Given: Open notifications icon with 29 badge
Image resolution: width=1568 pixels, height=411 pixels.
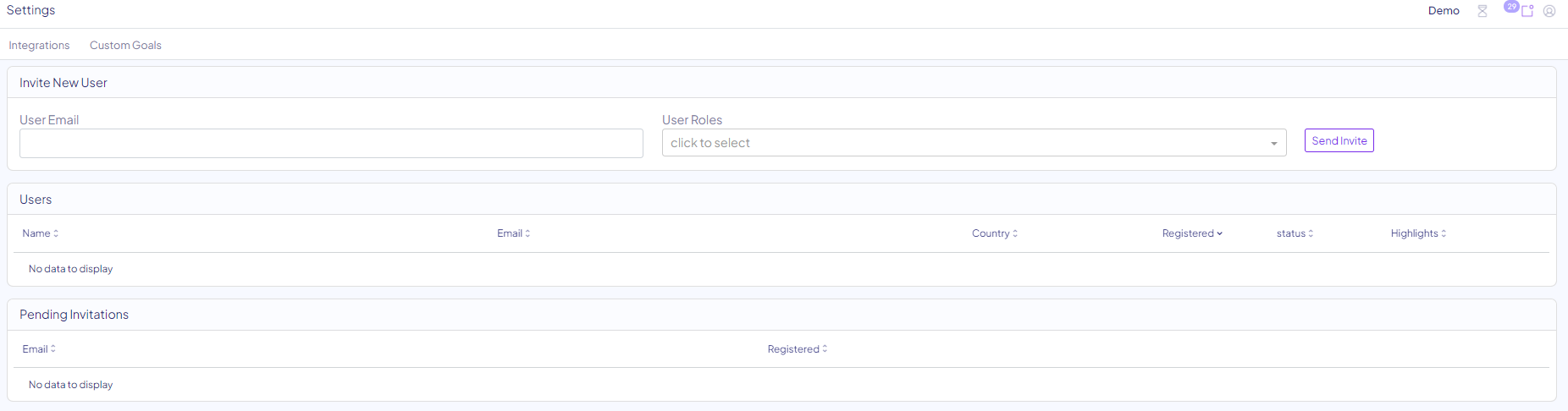Looking at the screenshot, I should point(1527,11).
